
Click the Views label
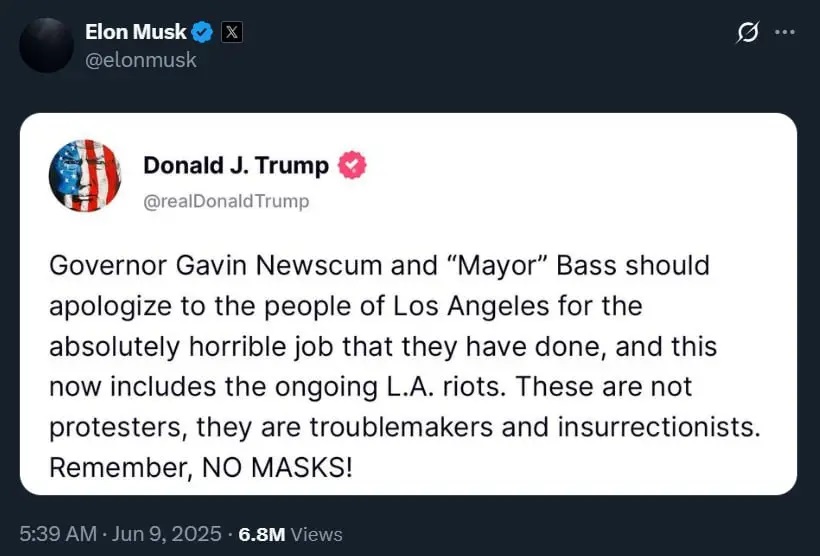pyautogui.click(x=316, y=535)
